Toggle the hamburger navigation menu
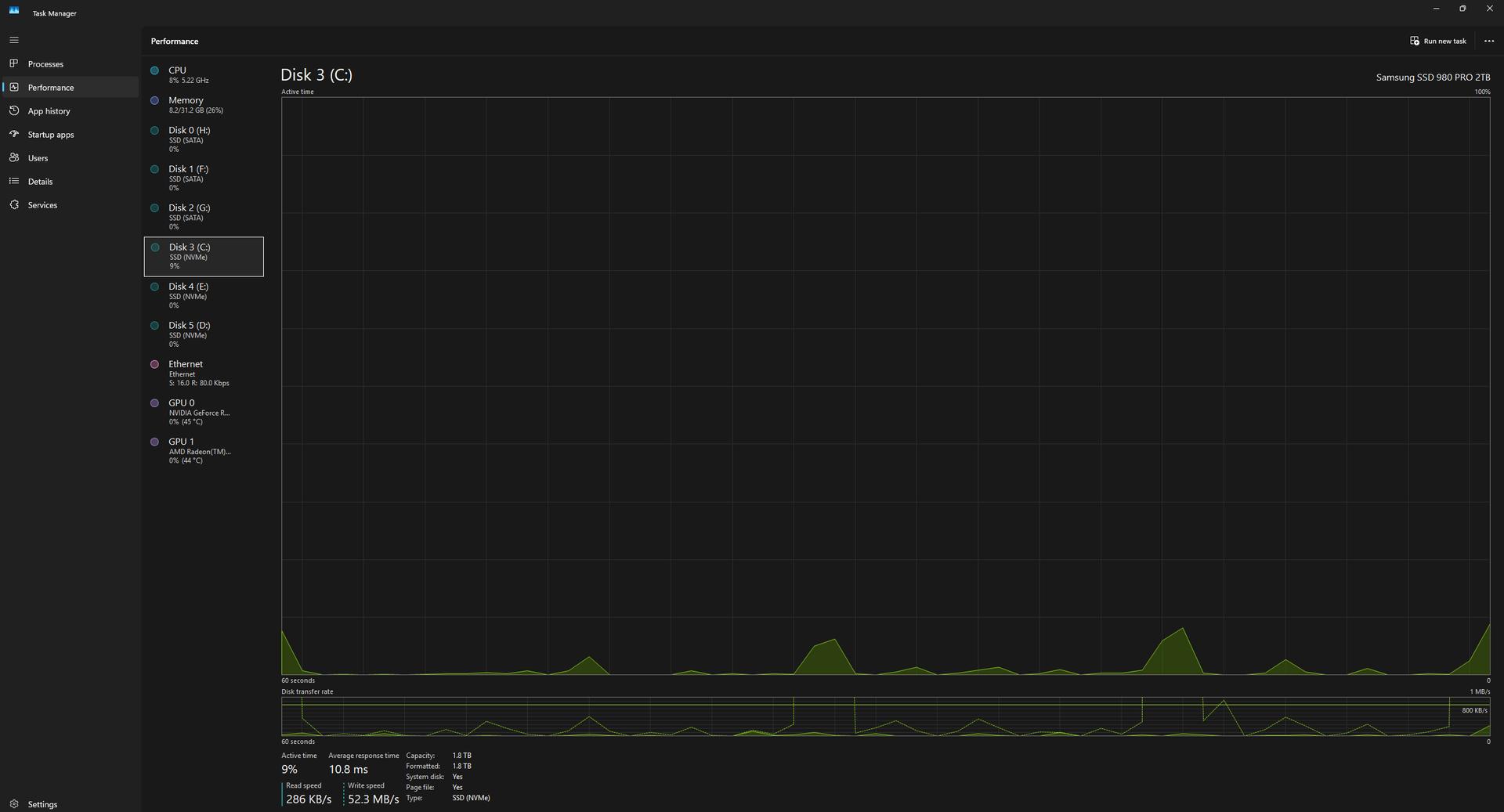 tap(14, 40)
